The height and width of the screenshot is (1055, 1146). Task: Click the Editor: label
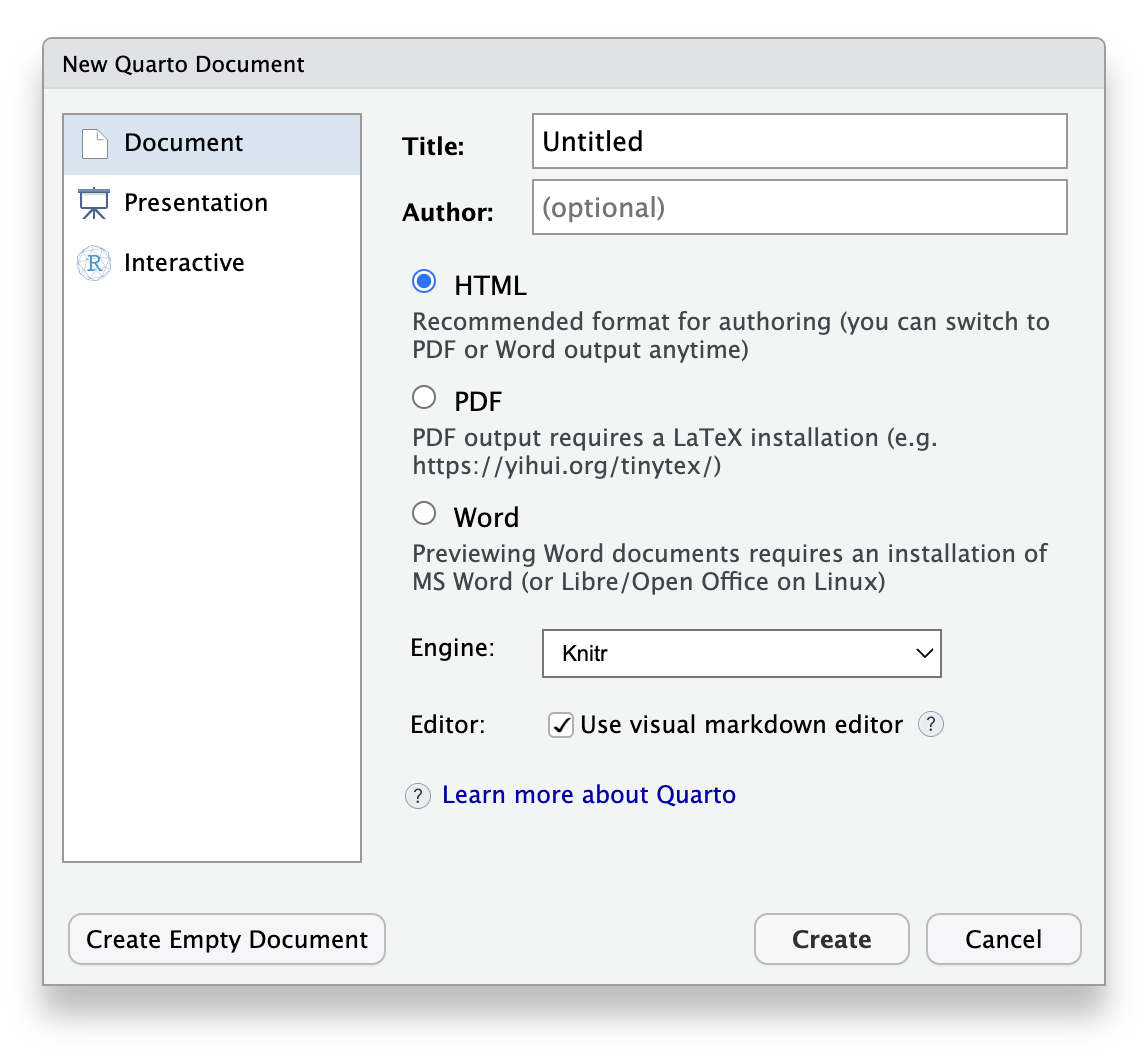coord(447,725)
